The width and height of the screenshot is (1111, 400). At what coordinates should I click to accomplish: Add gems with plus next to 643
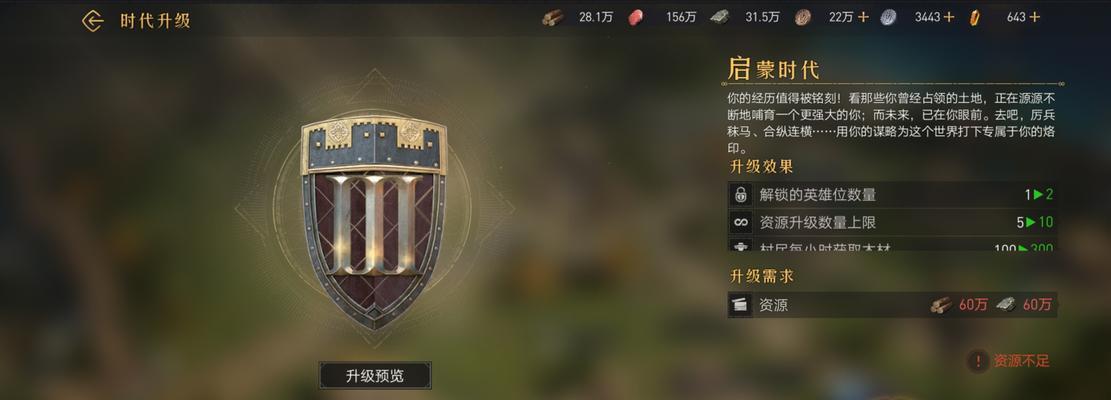tap(1034, 18)
